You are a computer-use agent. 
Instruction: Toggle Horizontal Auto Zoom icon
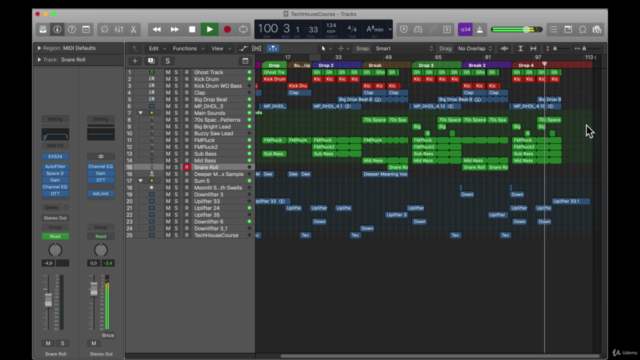click(533, 49)
